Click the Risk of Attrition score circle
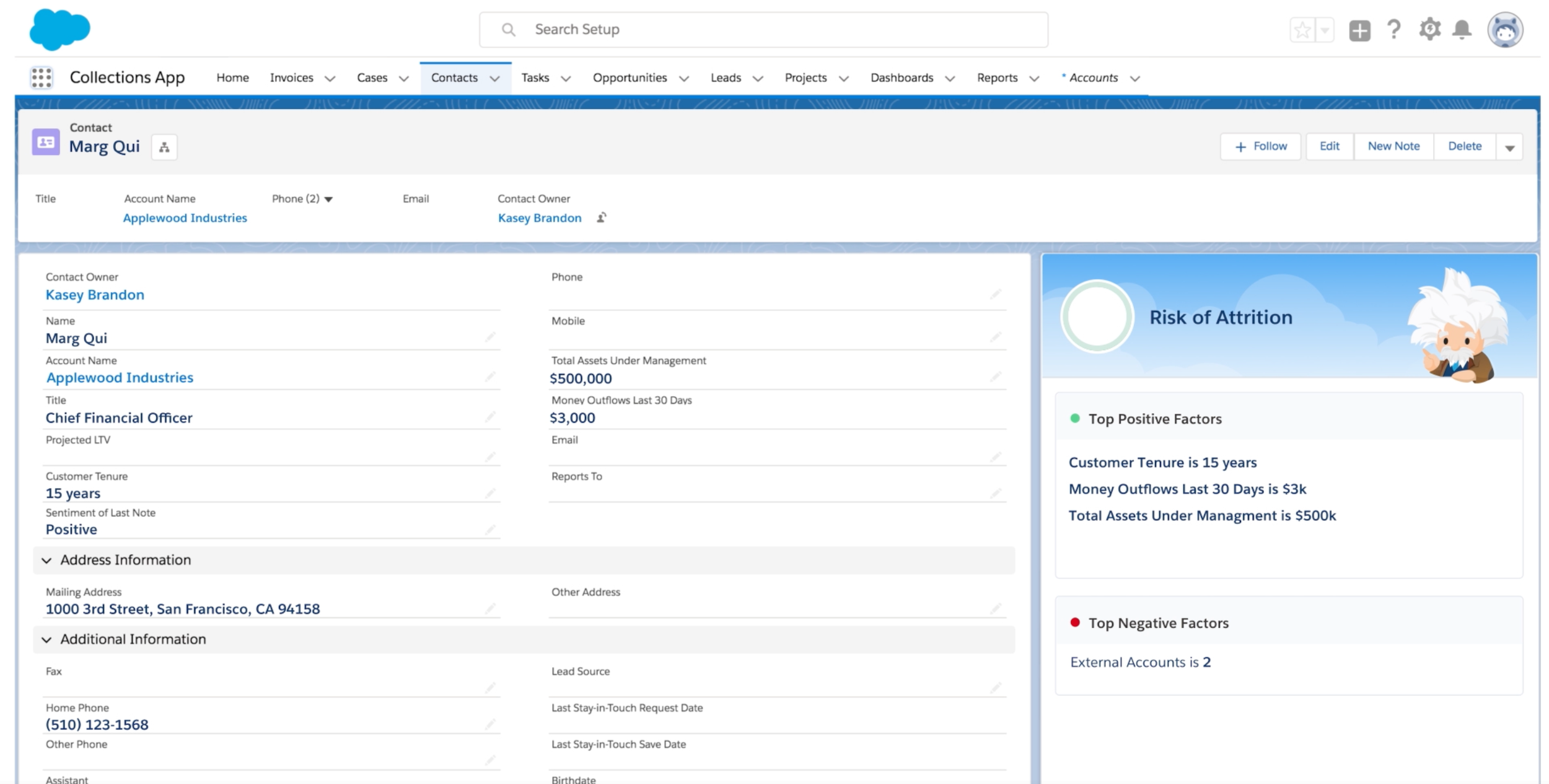 point(1097,316)
